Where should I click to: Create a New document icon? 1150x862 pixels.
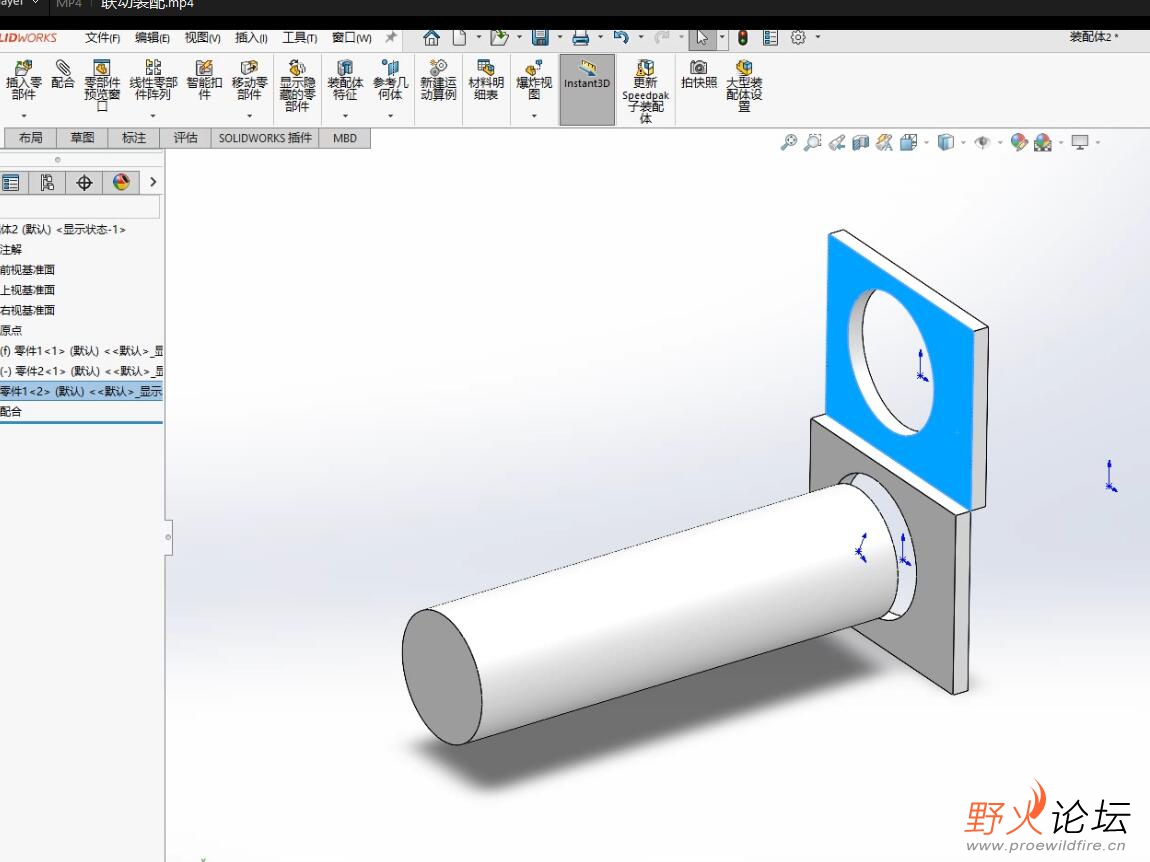point(460,37)
